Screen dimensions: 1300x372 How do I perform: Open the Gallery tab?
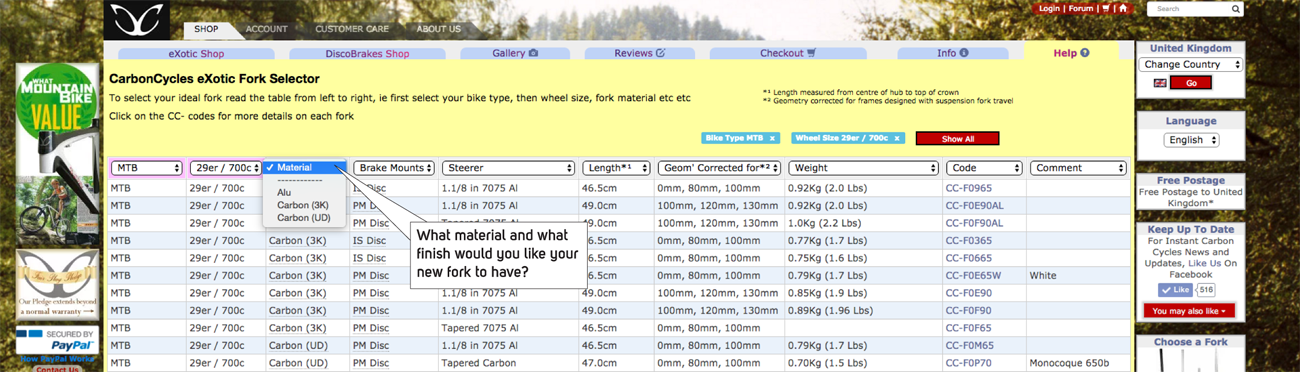[514, 53]
